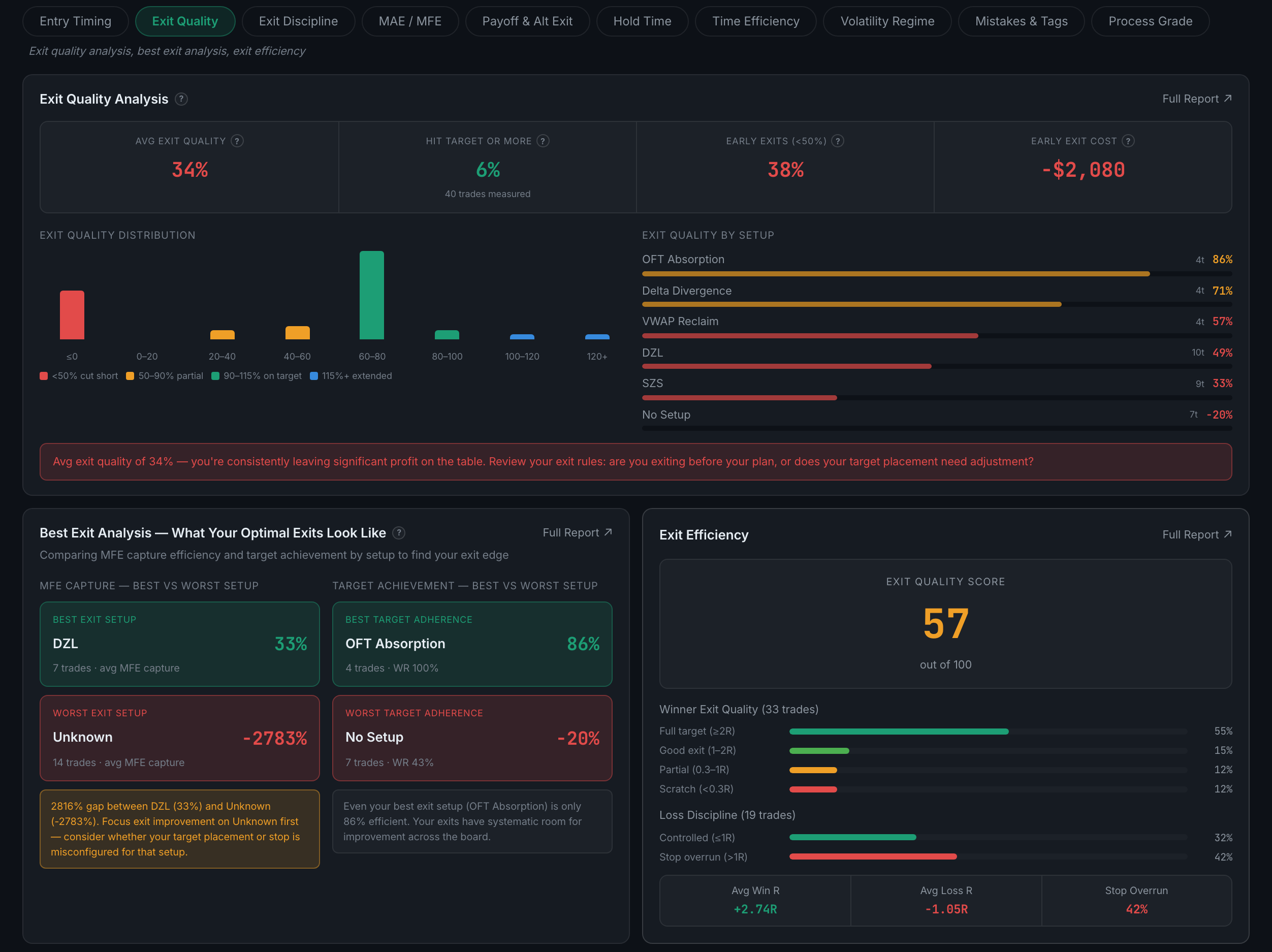Click the blue 115%+ extended legend swatch
Screen dimensions: 1272x952
[x=314, y=375]
